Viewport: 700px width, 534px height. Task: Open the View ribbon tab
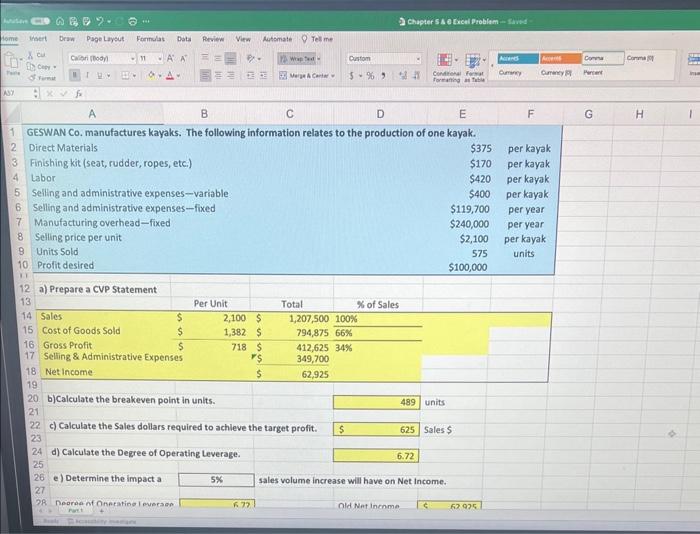243,39
